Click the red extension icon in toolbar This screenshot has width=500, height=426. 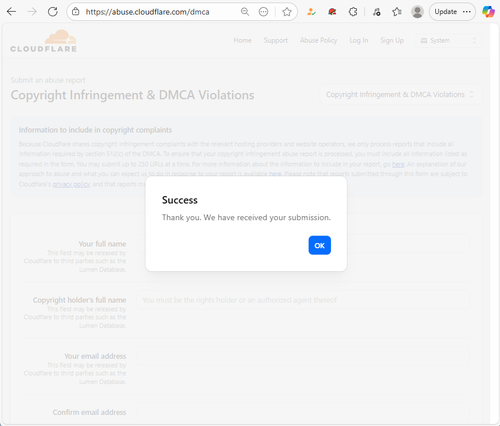tap(332, 12)
